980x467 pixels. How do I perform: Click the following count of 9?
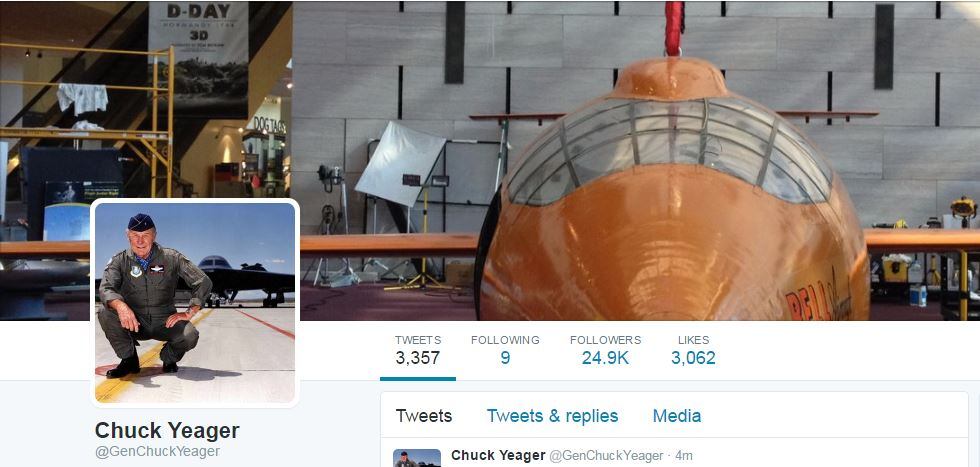(x=505, y=358)
